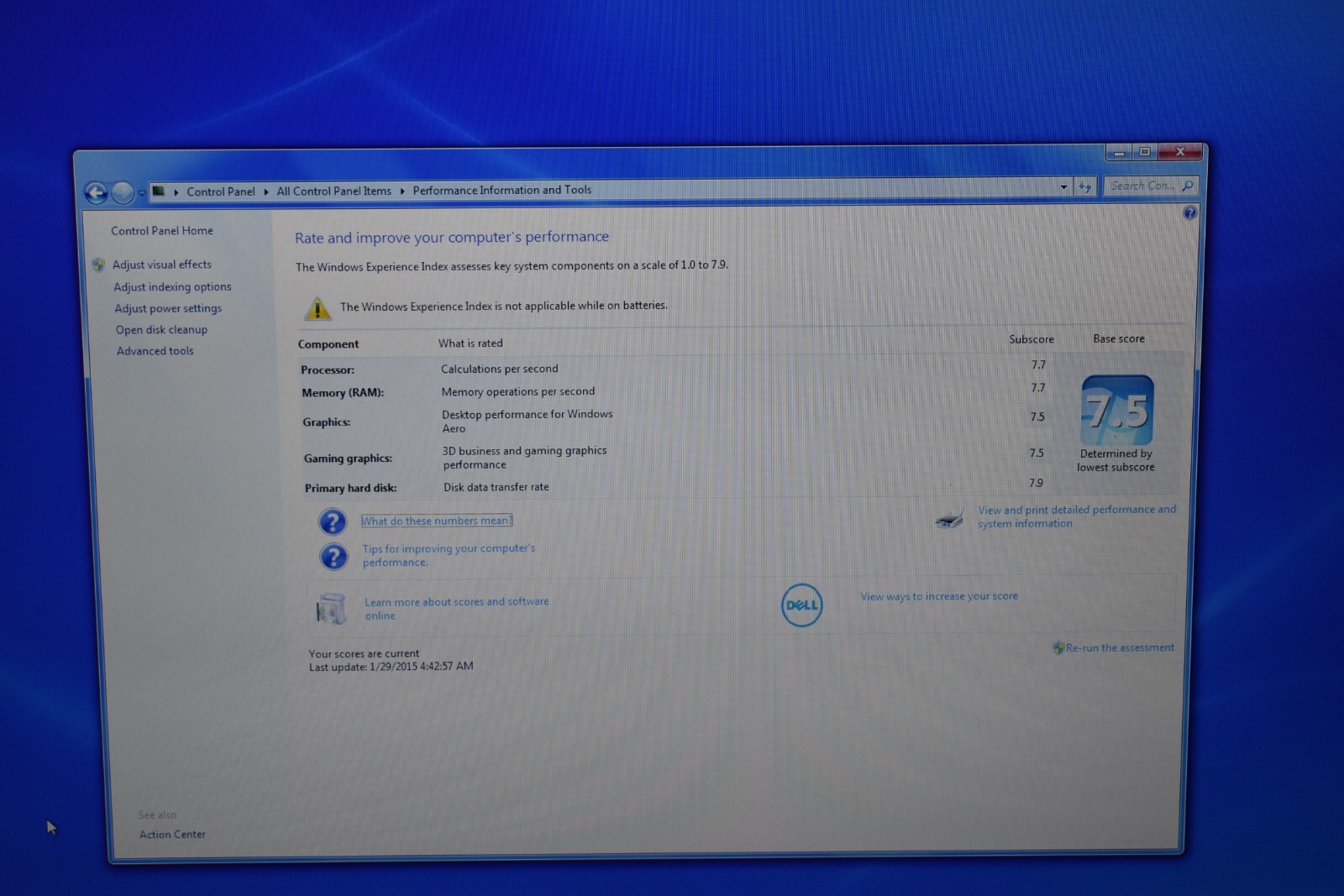Click the software icon beside Learn more
1344x896 pixels.
[x=330, y=608]
